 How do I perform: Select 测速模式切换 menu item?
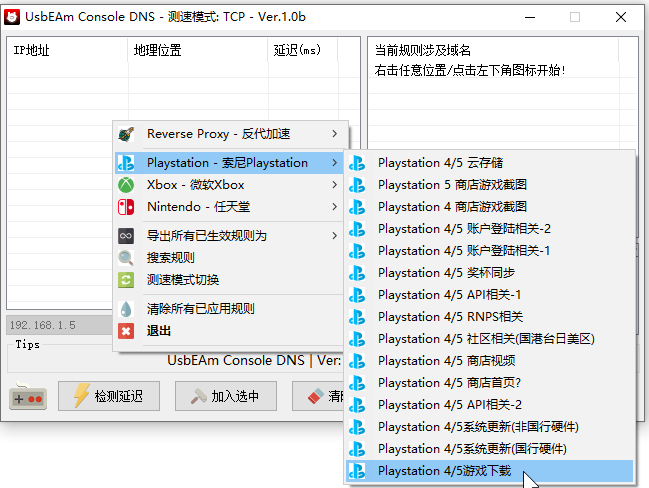(229, 280)
